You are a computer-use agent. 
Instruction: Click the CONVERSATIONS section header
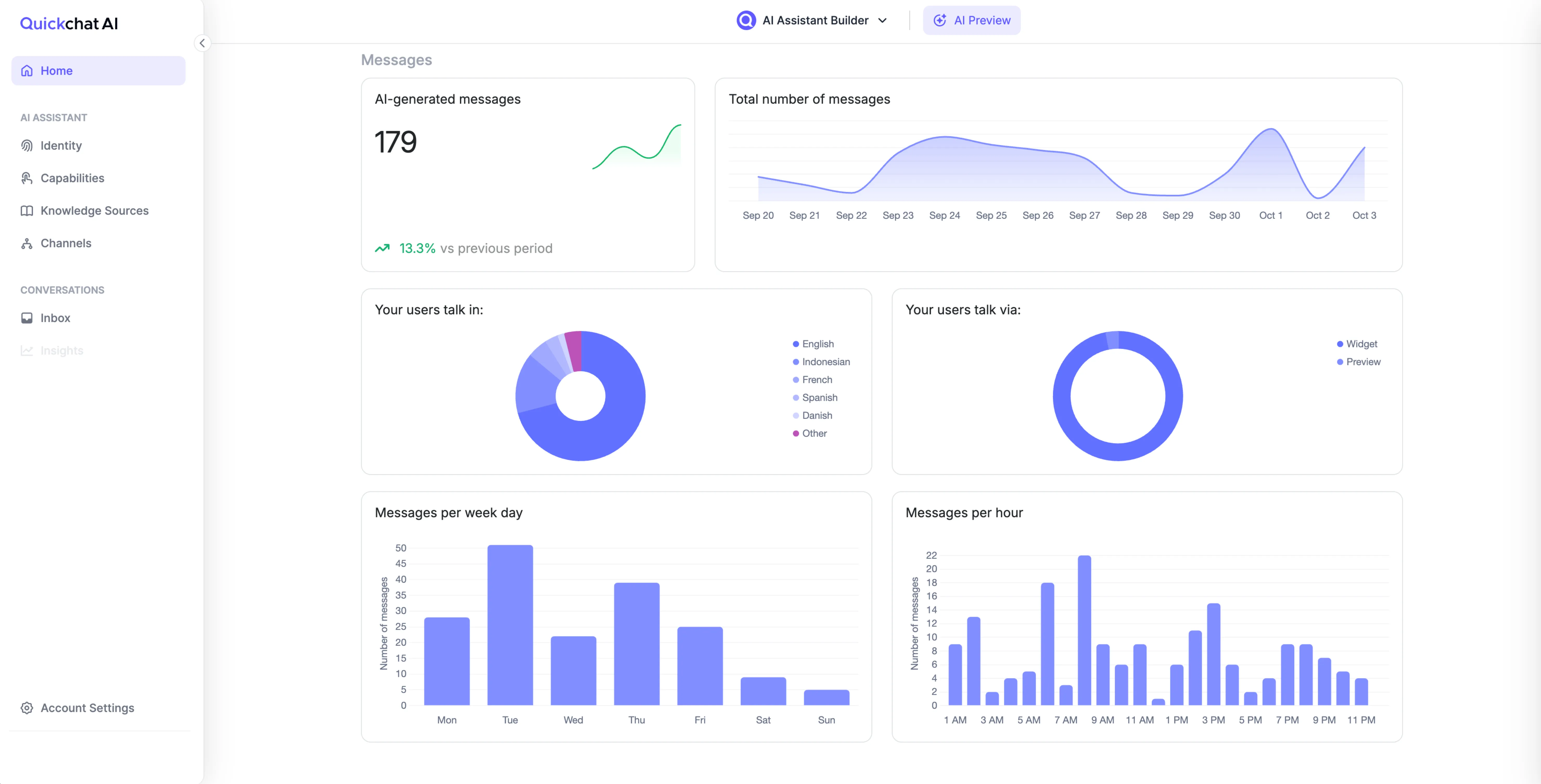tap(62, 290)
